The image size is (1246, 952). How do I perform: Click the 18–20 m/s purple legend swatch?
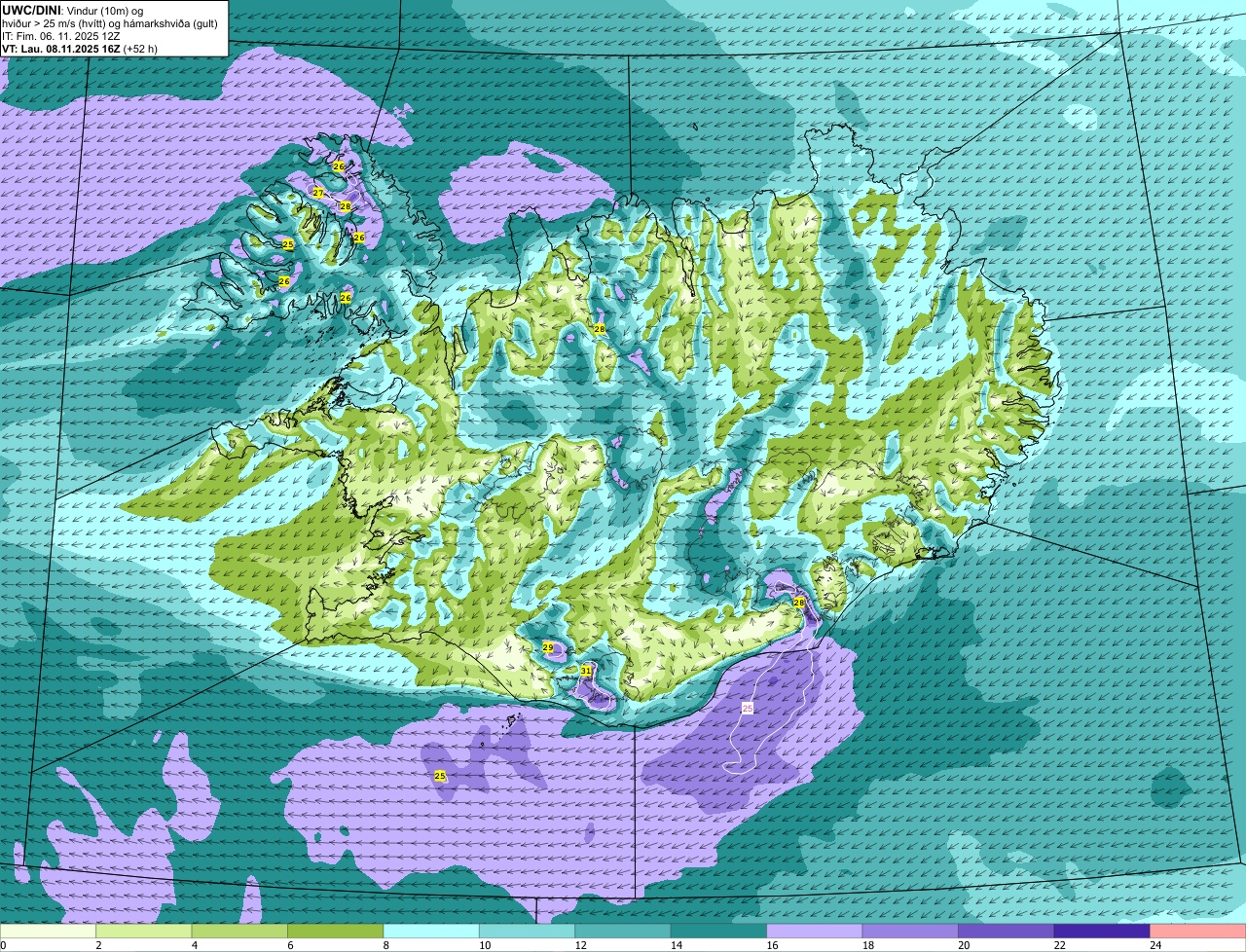point(911,931)
